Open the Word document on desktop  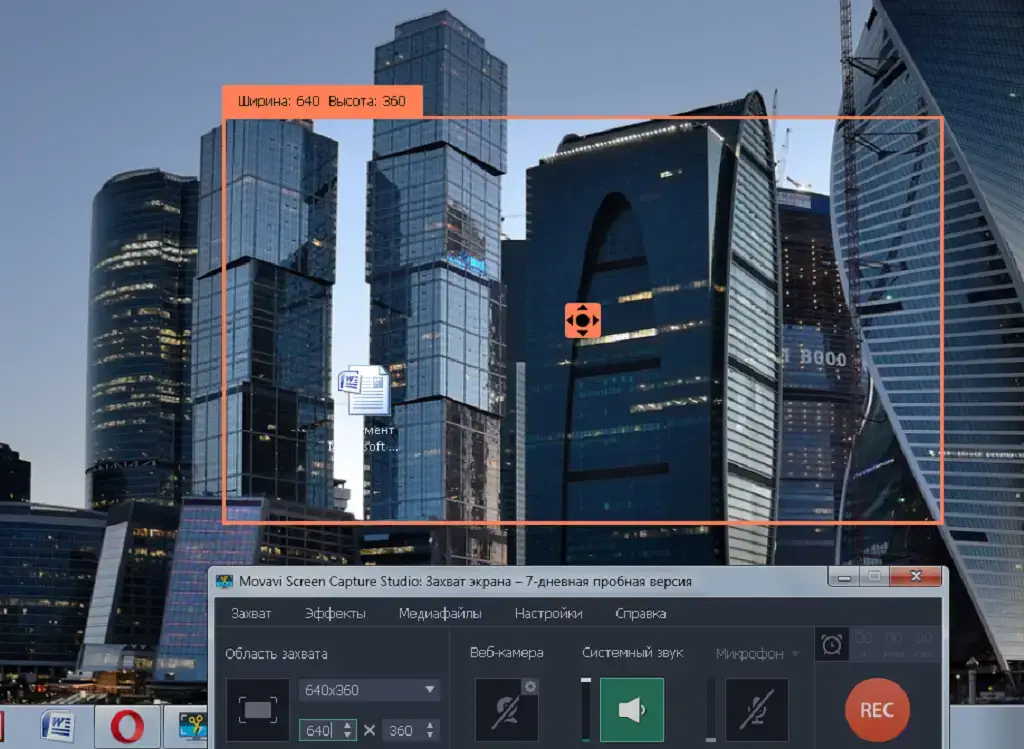click(x=365, y=392)
